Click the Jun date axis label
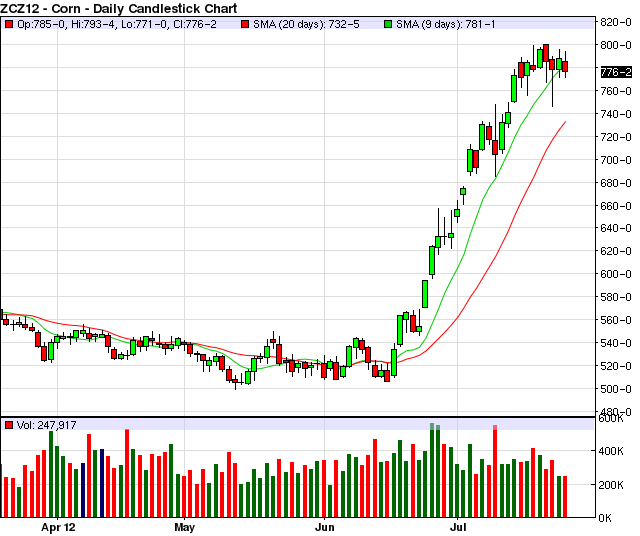The width and height of the screenshot is (640, 536). point(324,527)
